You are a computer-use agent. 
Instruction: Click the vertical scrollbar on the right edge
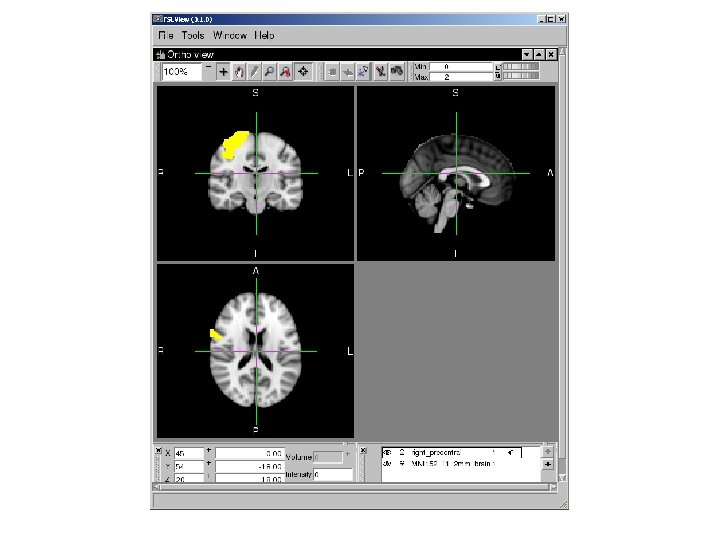[x=562, y=262]
